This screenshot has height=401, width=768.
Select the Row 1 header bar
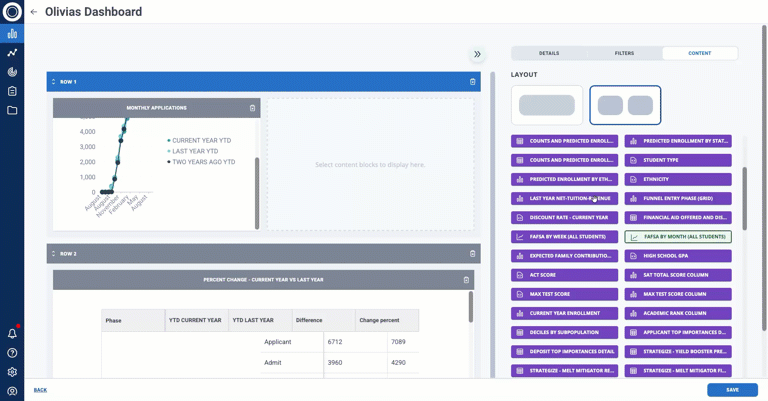(264, 82)
